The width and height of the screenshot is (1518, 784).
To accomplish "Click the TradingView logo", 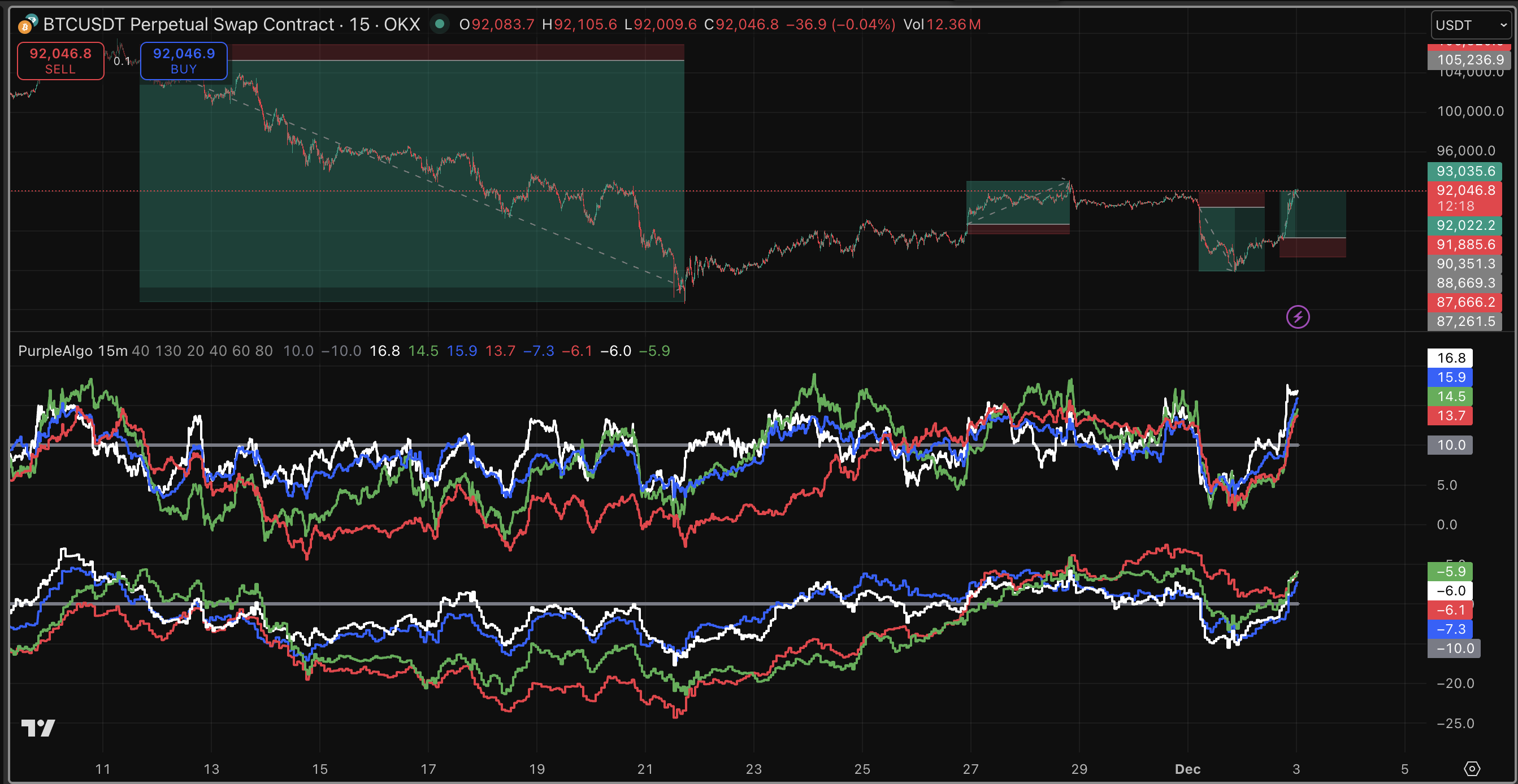I will pos(38,728).
